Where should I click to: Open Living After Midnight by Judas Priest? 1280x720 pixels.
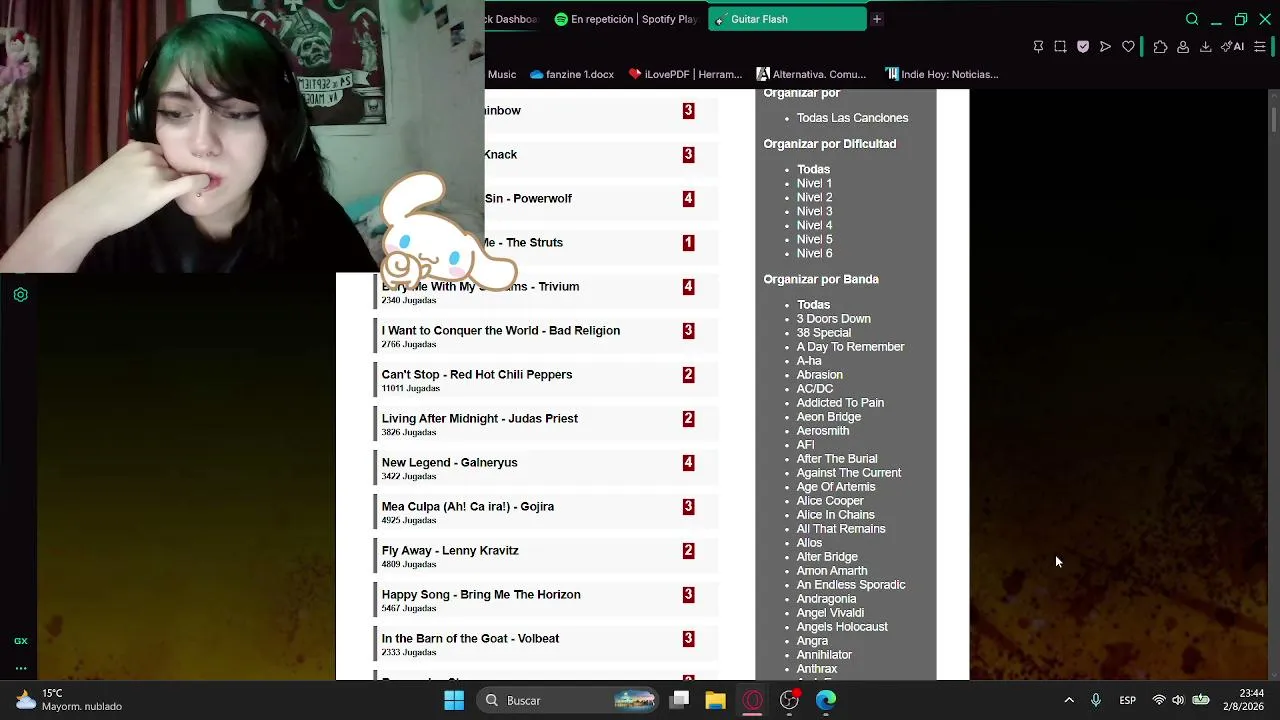click(x=480, y=419)
